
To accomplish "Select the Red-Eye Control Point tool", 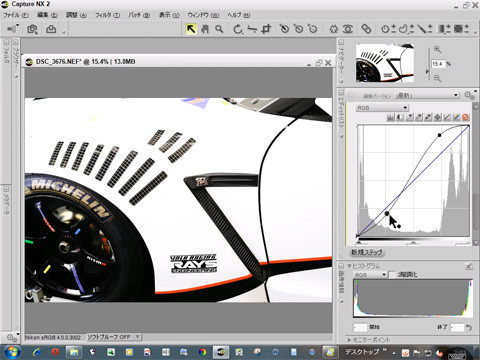I will (348, 29).
